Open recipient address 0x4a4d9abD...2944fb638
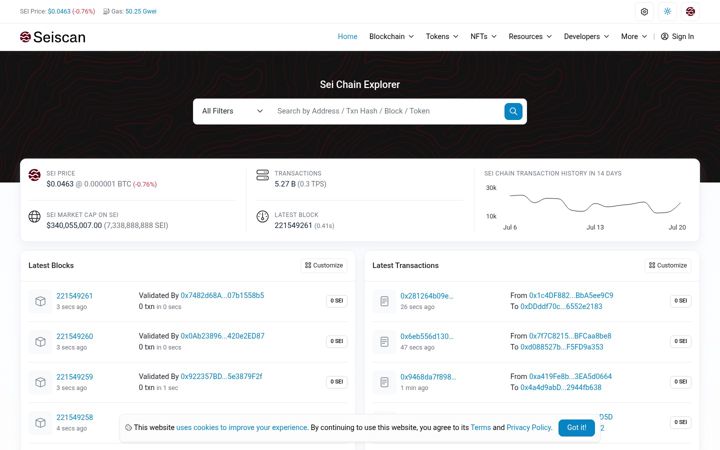720x450 pixels. click(561, 388)
